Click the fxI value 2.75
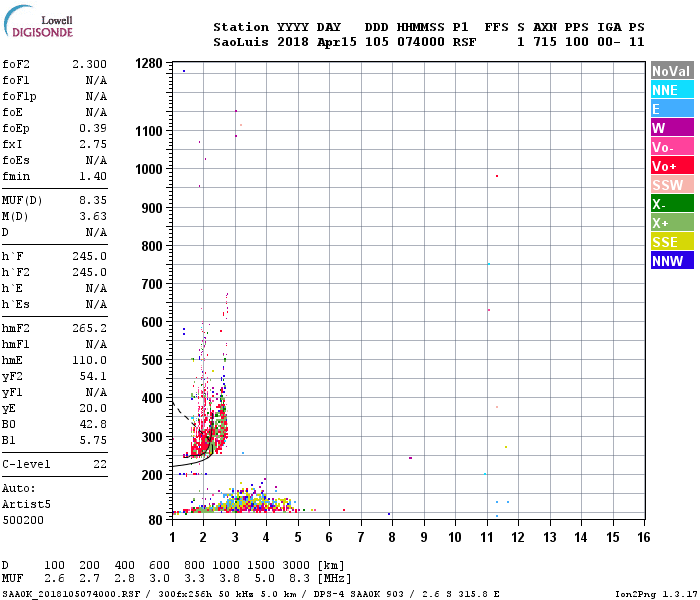 coord(93,144)
